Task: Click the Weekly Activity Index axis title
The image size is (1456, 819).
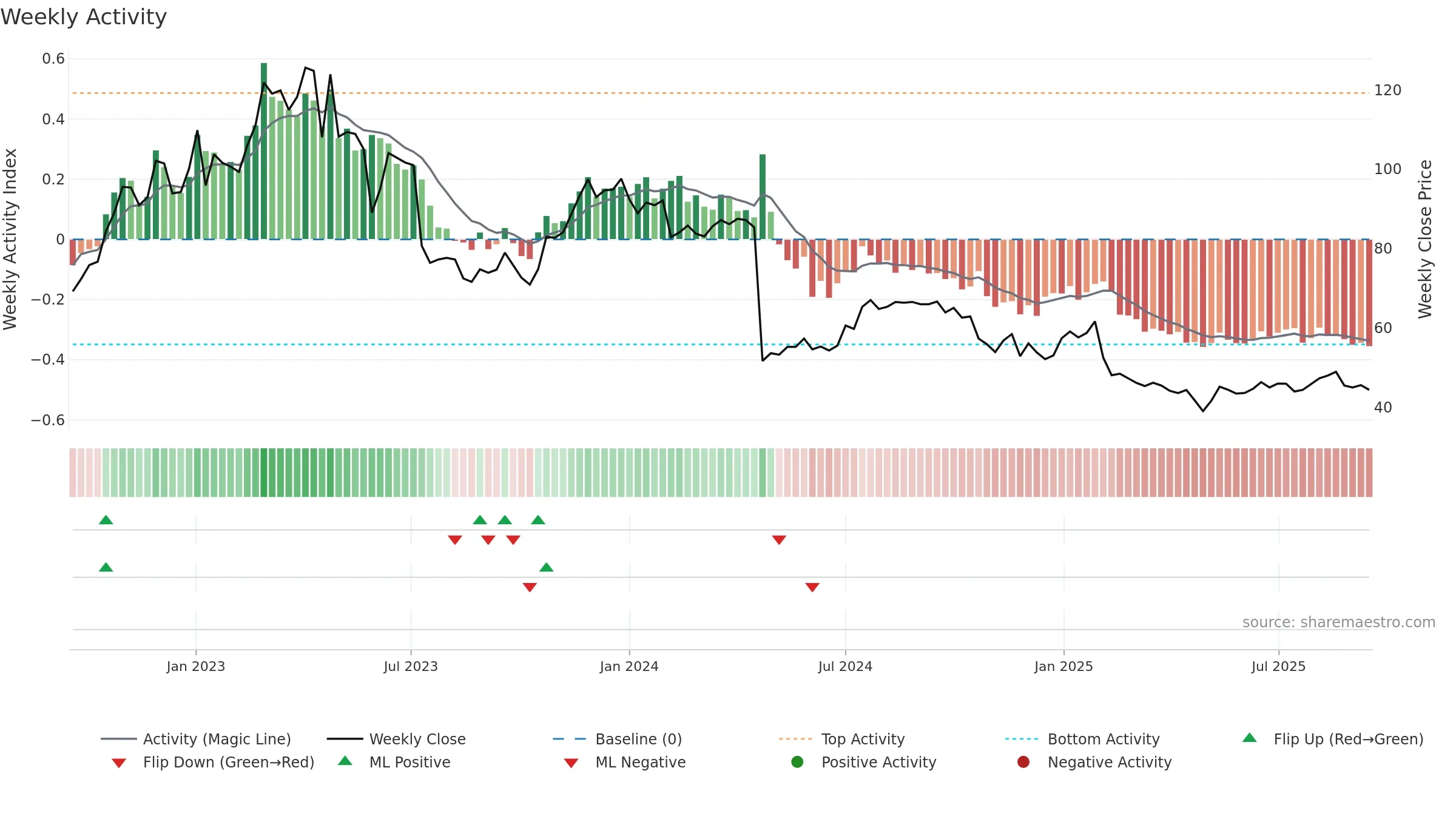Action: pos(10,239)
